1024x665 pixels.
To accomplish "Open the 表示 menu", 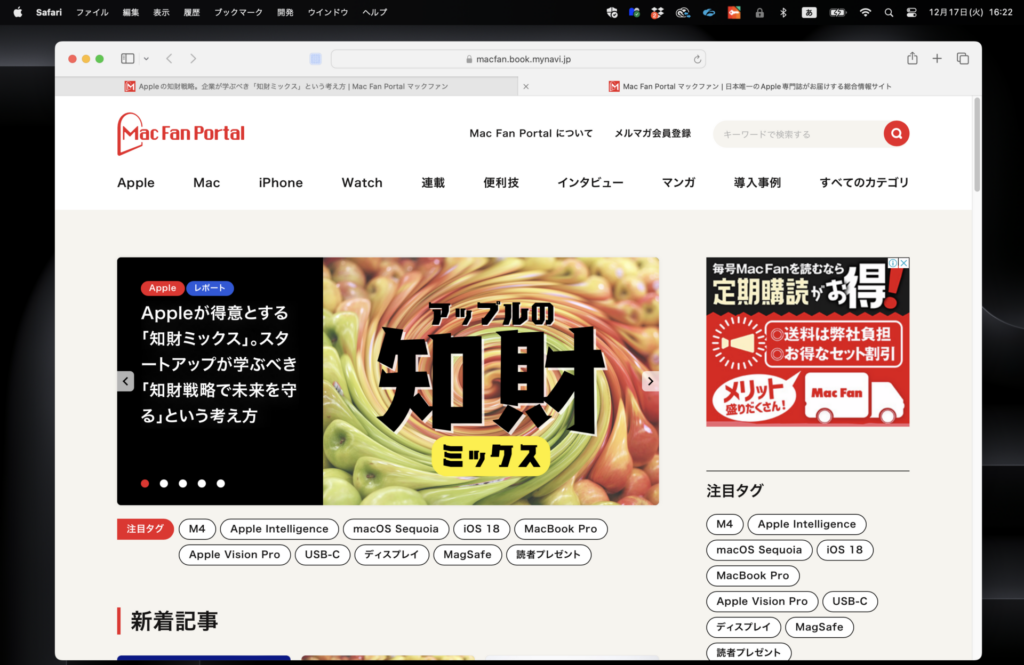I will pyautogui.click(x=161, y=12).
